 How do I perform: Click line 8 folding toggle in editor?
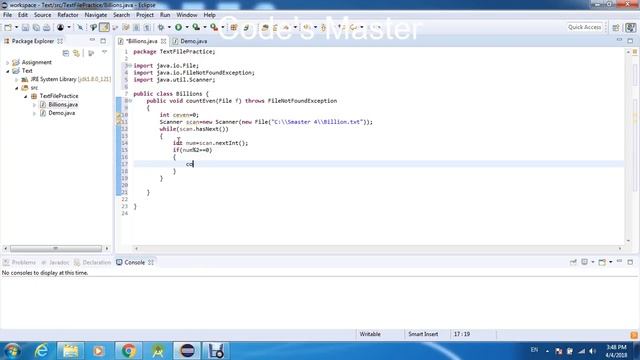(130, 101)
